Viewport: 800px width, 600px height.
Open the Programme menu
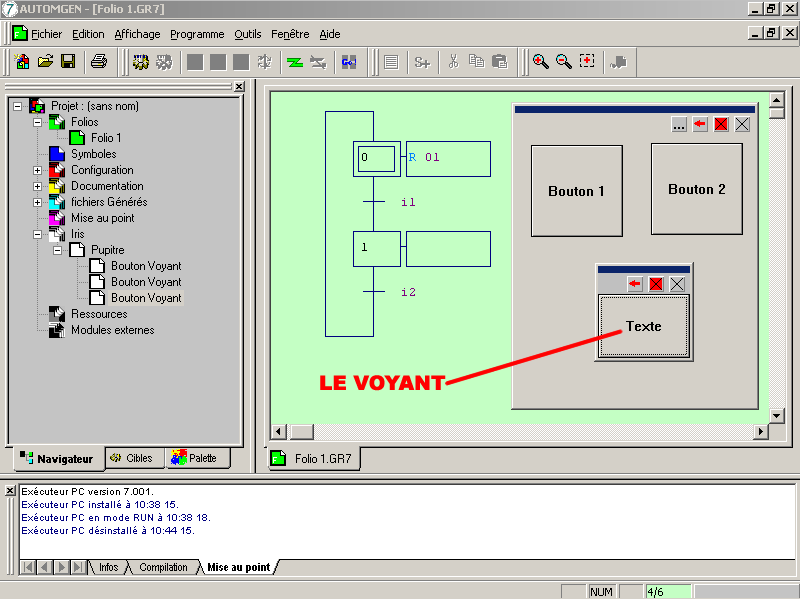(197, 34)
